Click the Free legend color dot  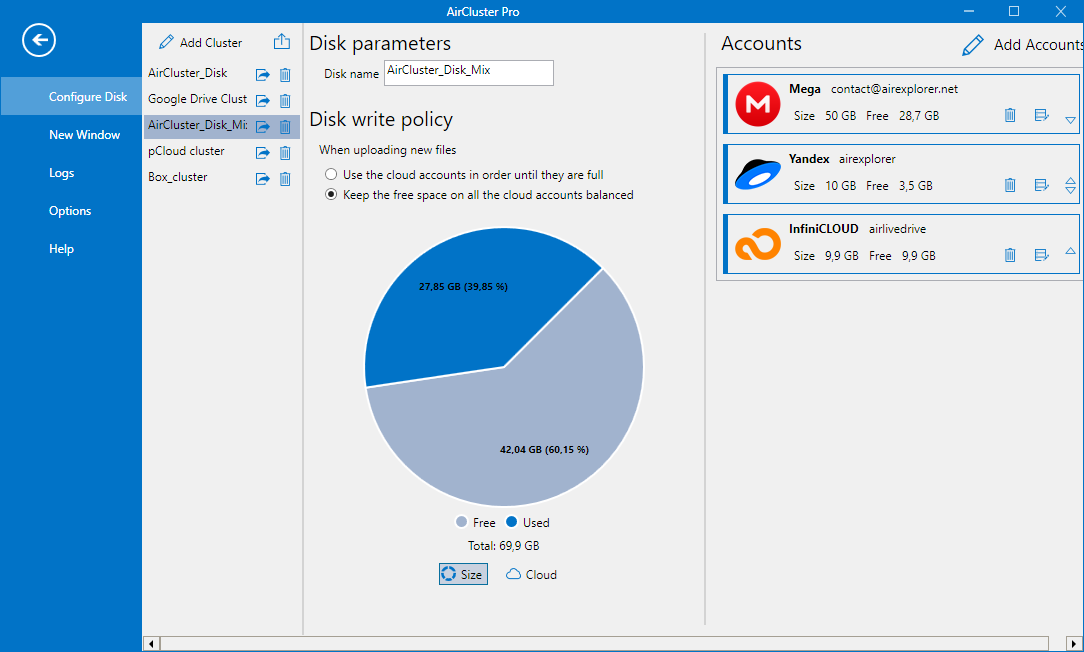[x=461, y=521]
